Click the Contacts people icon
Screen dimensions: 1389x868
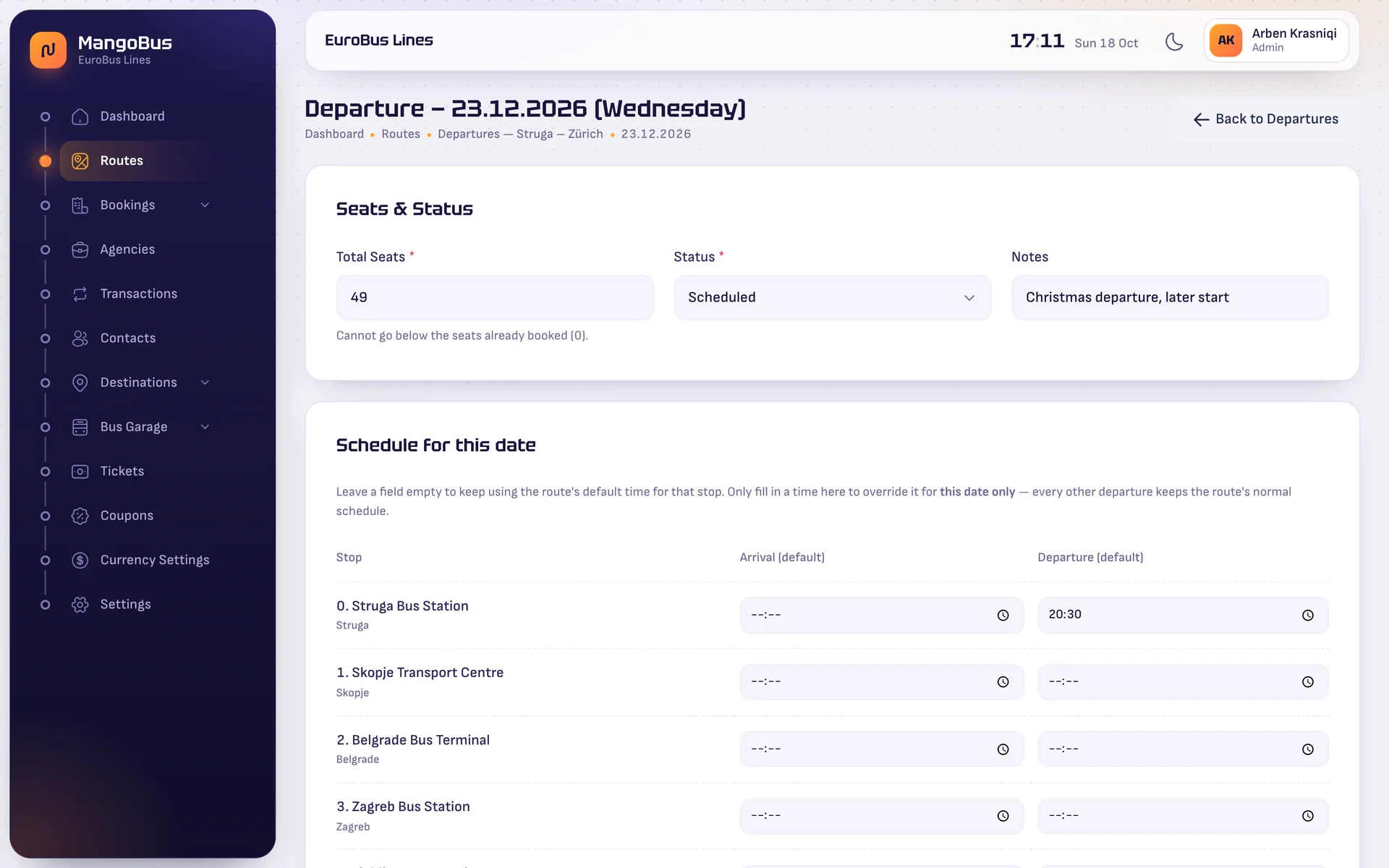tap(80, 339)
